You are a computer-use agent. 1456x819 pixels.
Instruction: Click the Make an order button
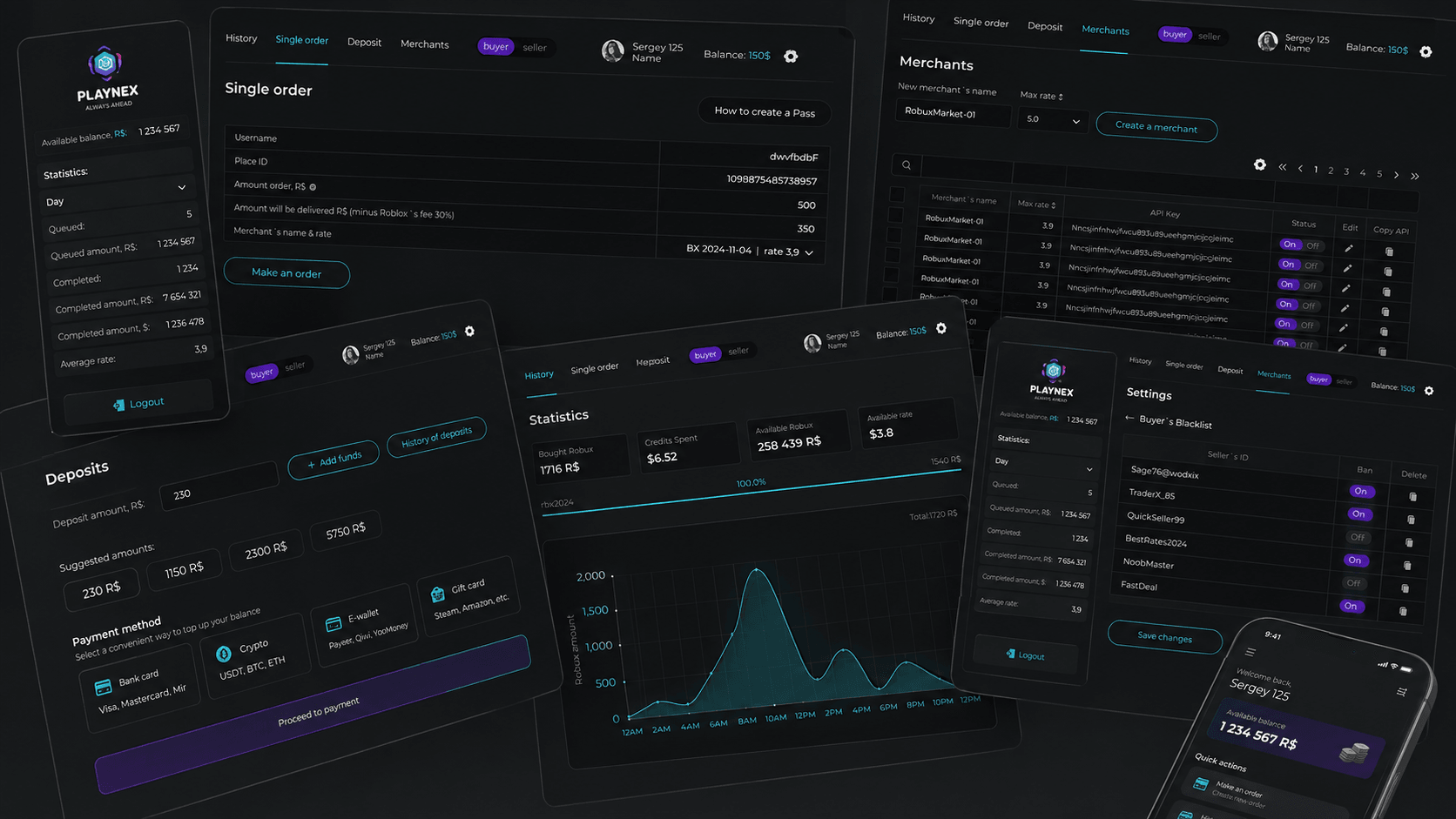pos(286,273)
